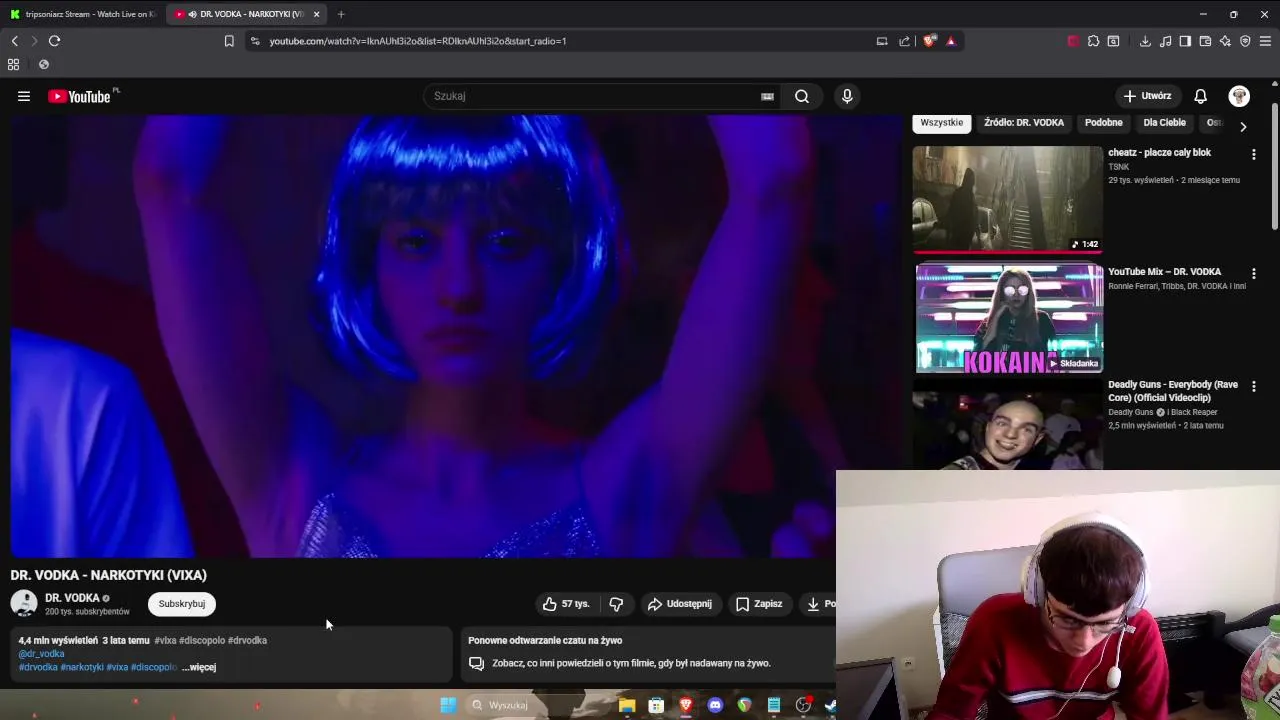
Task: Open the live chat replay panel
Action: click(x=648, y=654)
